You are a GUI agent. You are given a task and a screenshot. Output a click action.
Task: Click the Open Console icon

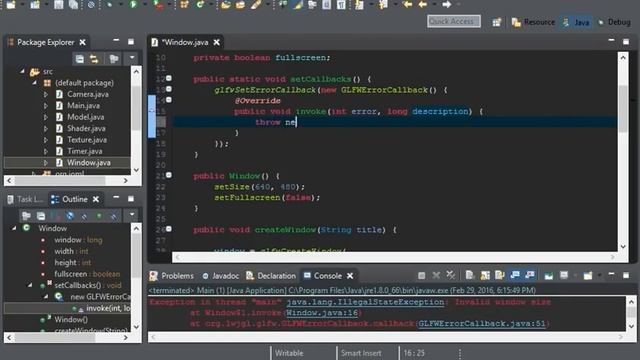click(588, 276)
